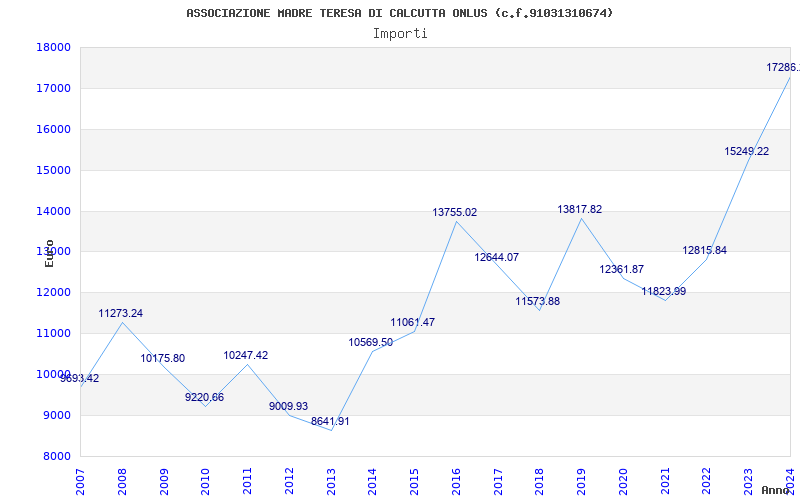The image size is (800, 500).
Task: Click the data label 10247.42
Action: click(246, 355)
